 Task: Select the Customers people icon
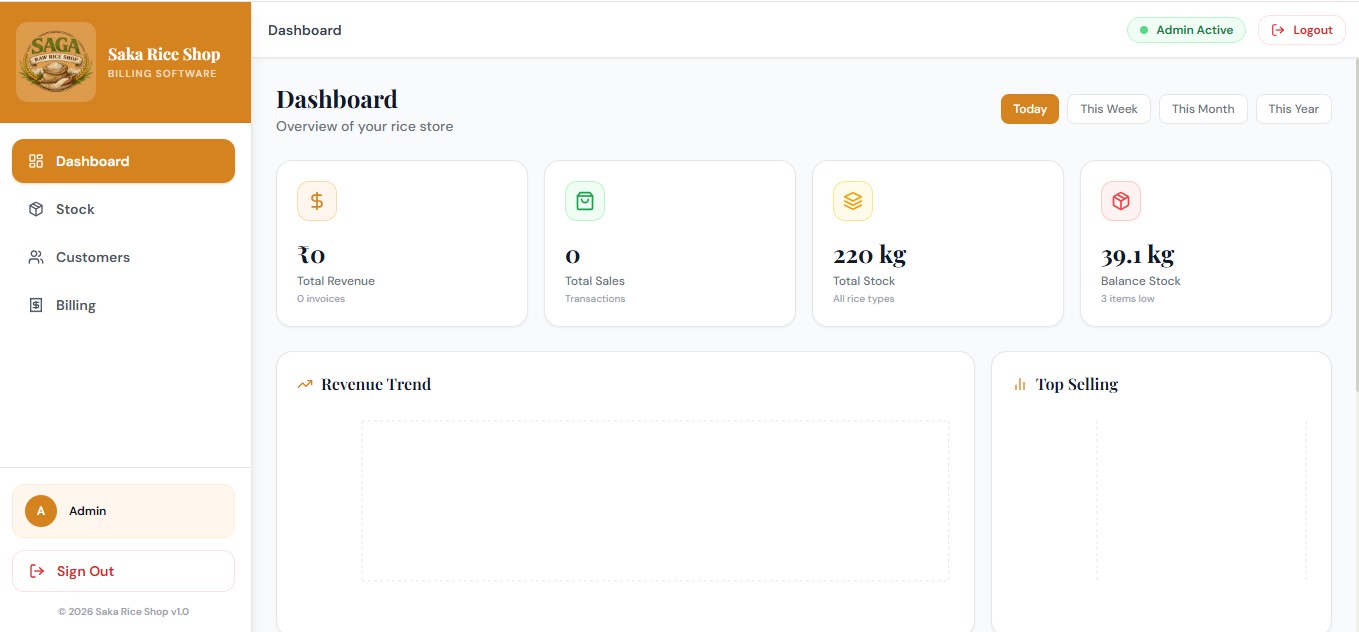[36, 257]
